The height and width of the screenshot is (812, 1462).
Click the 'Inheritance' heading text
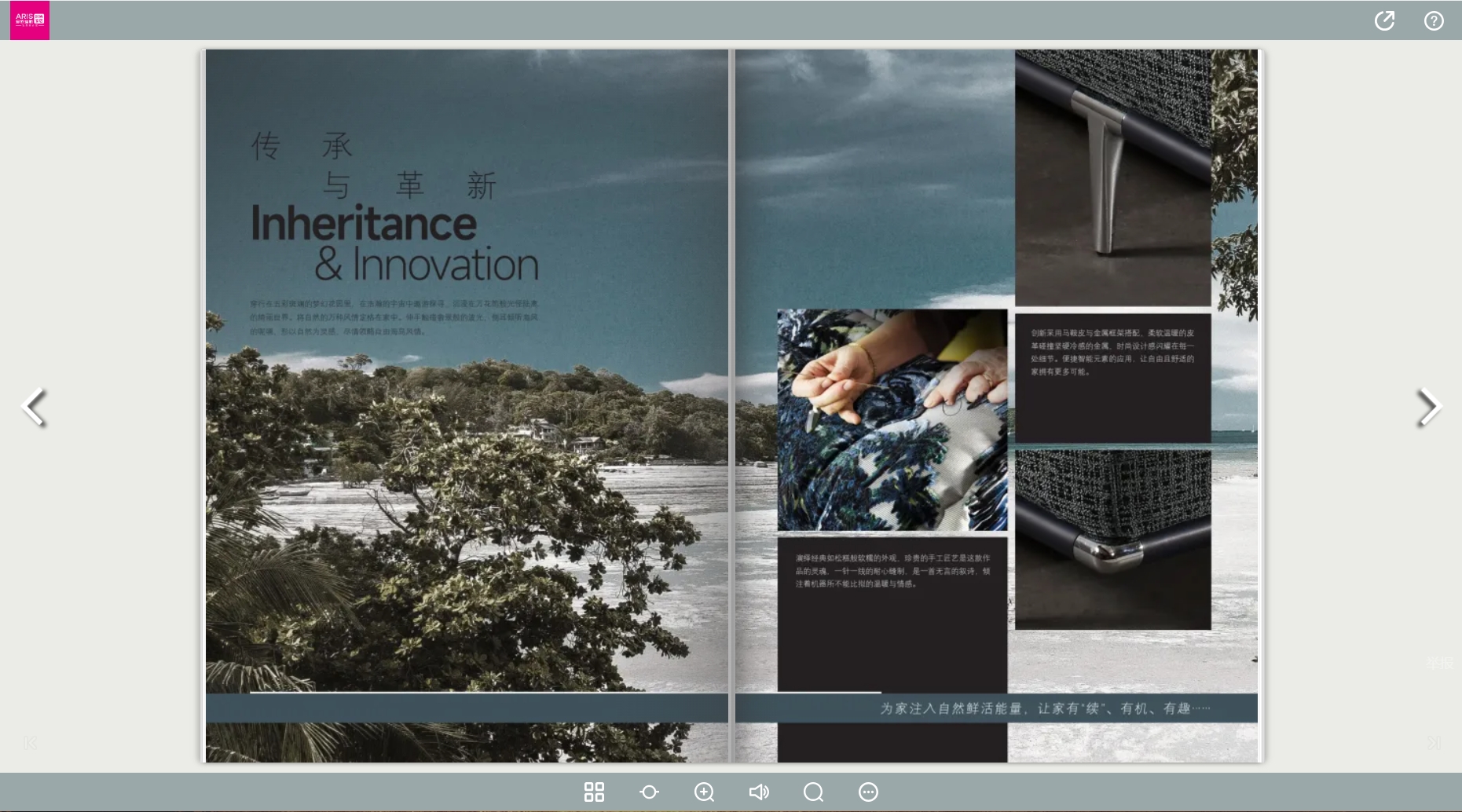364,224
